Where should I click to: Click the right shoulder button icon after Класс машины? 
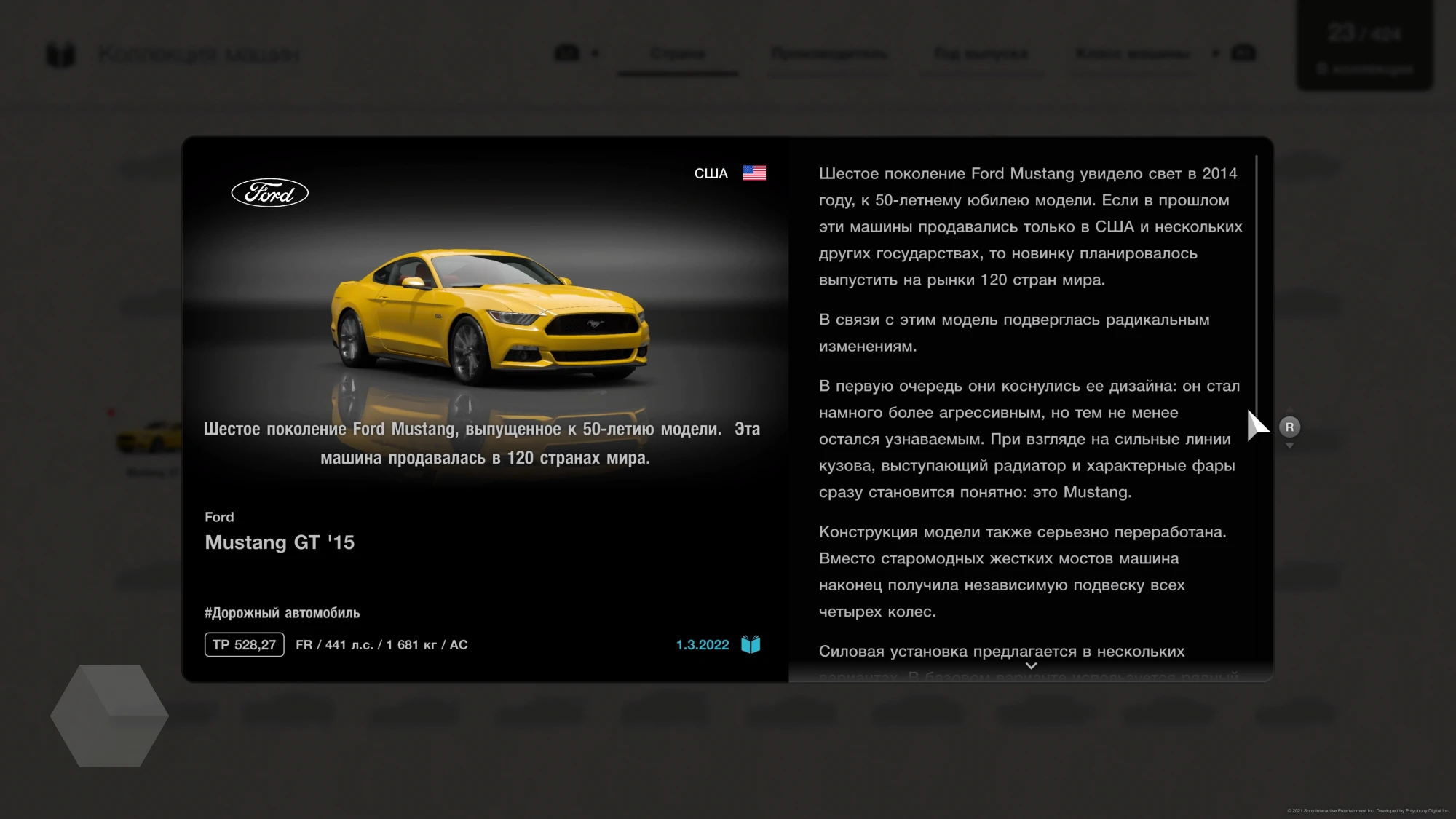1243,53
